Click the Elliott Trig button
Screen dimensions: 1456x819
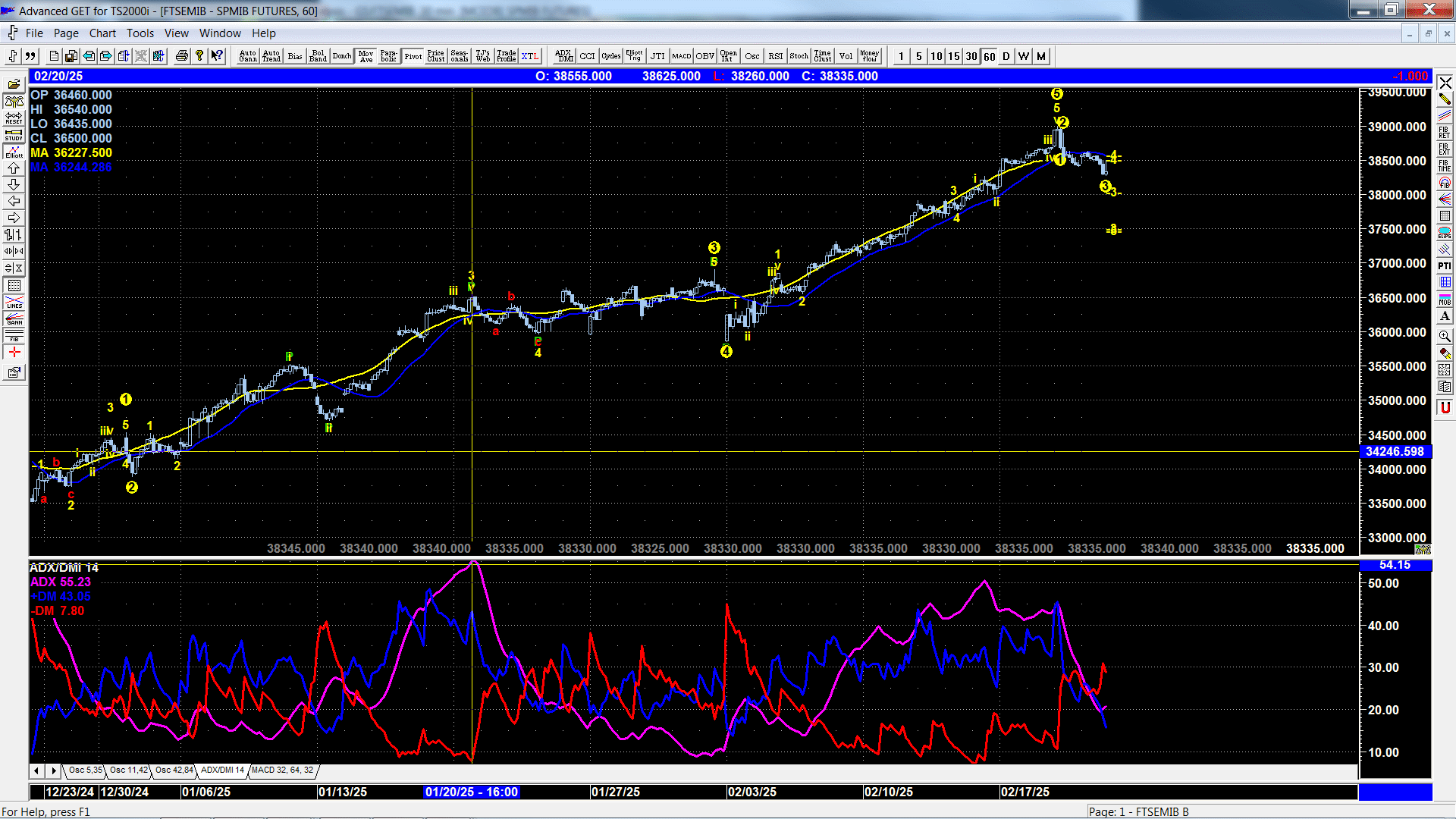(634, 56)
